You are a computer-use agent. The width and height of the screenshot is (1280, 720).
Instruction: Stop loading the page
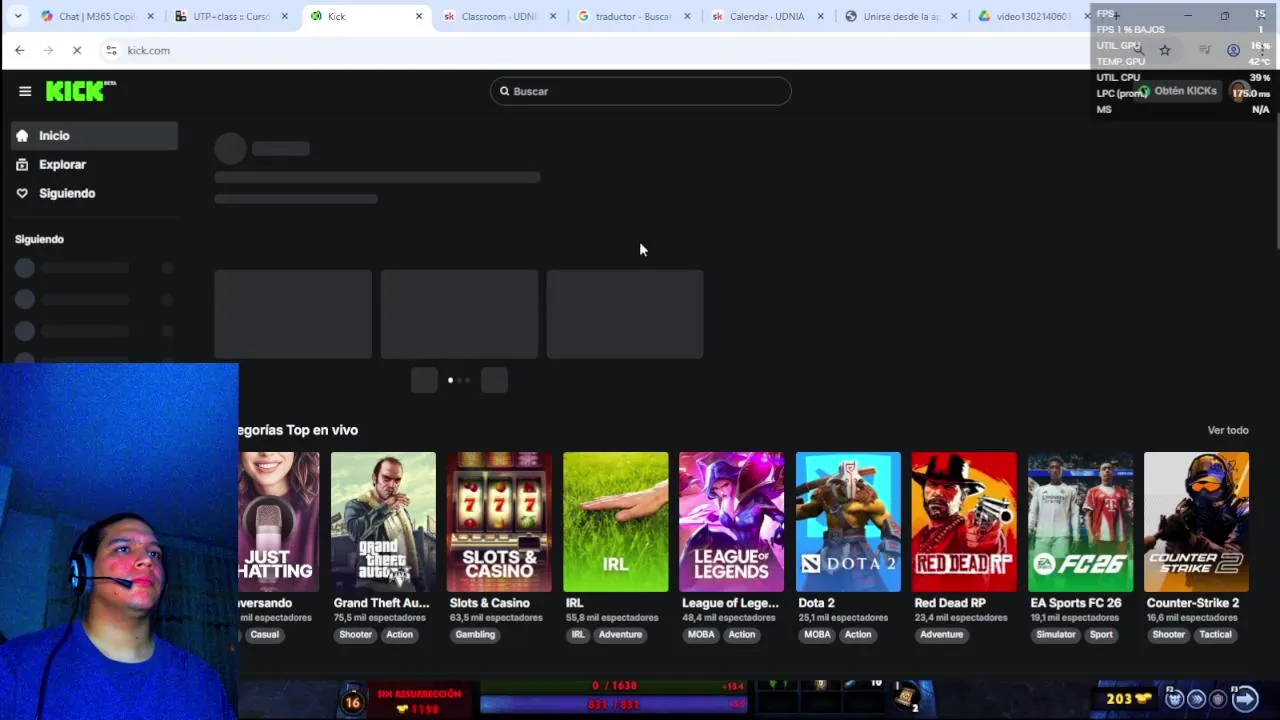point(77,50)
